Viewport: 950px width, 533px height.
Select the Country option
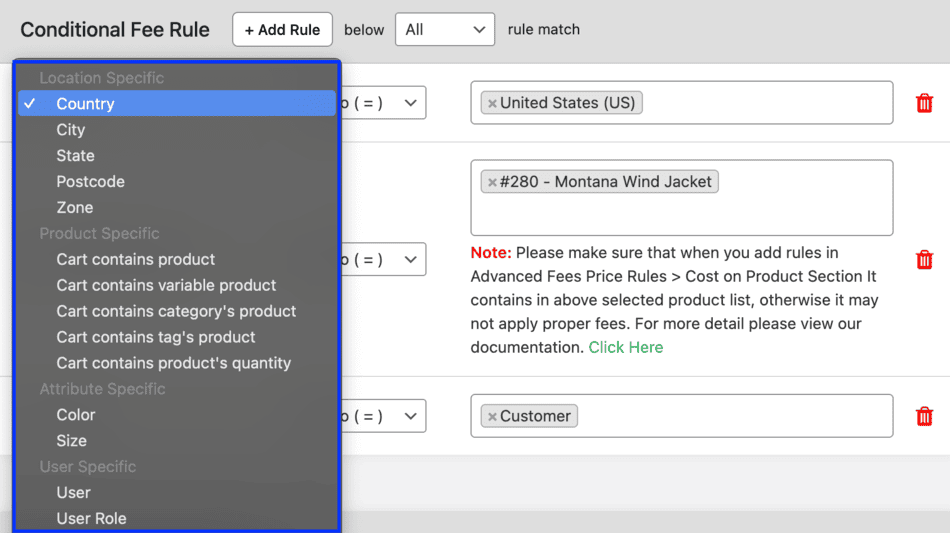tap(176, 104)
